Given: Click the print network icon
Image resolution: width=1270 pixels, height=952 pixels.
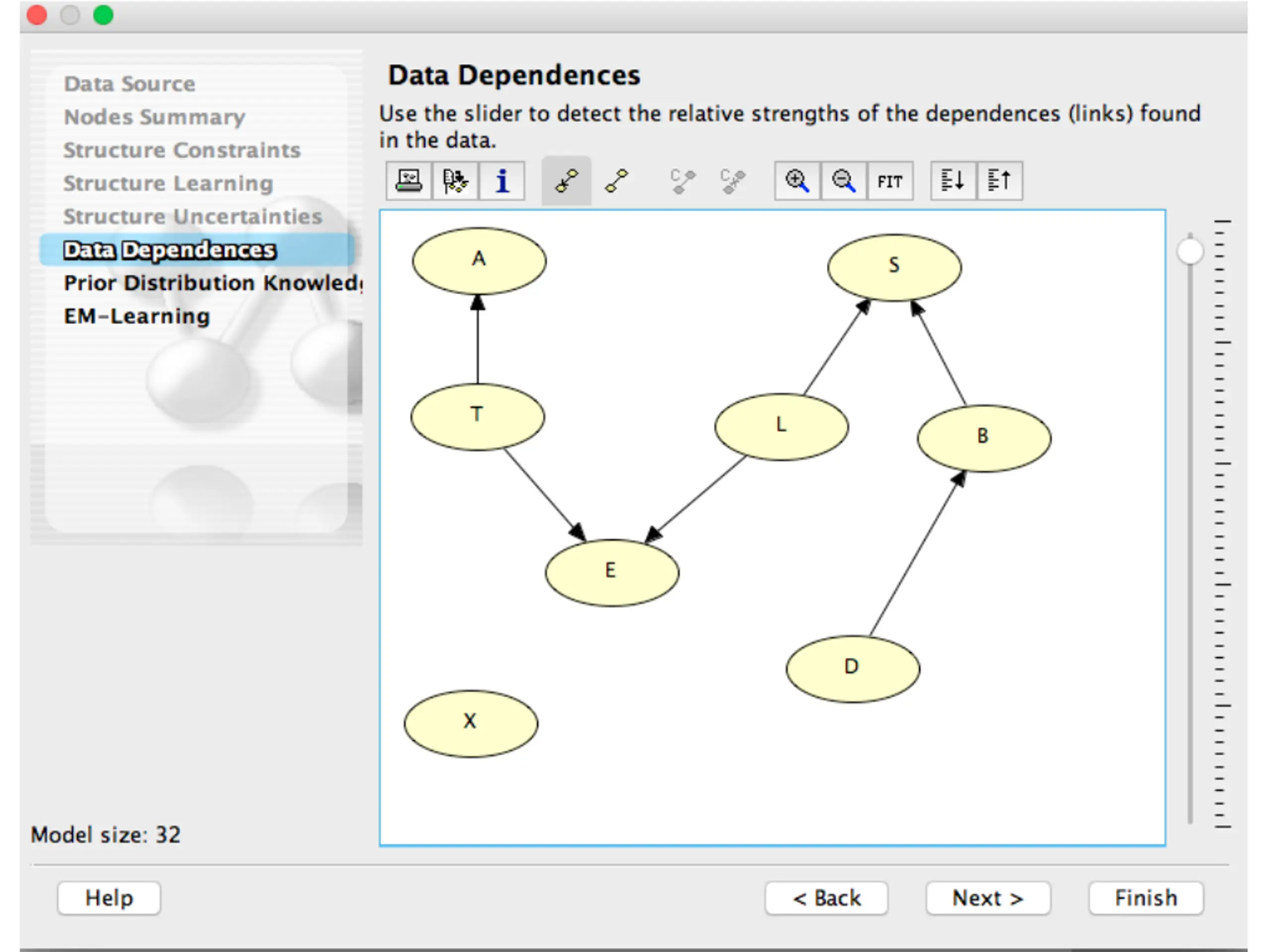Looking at the screenshot, I should point(409,181).
